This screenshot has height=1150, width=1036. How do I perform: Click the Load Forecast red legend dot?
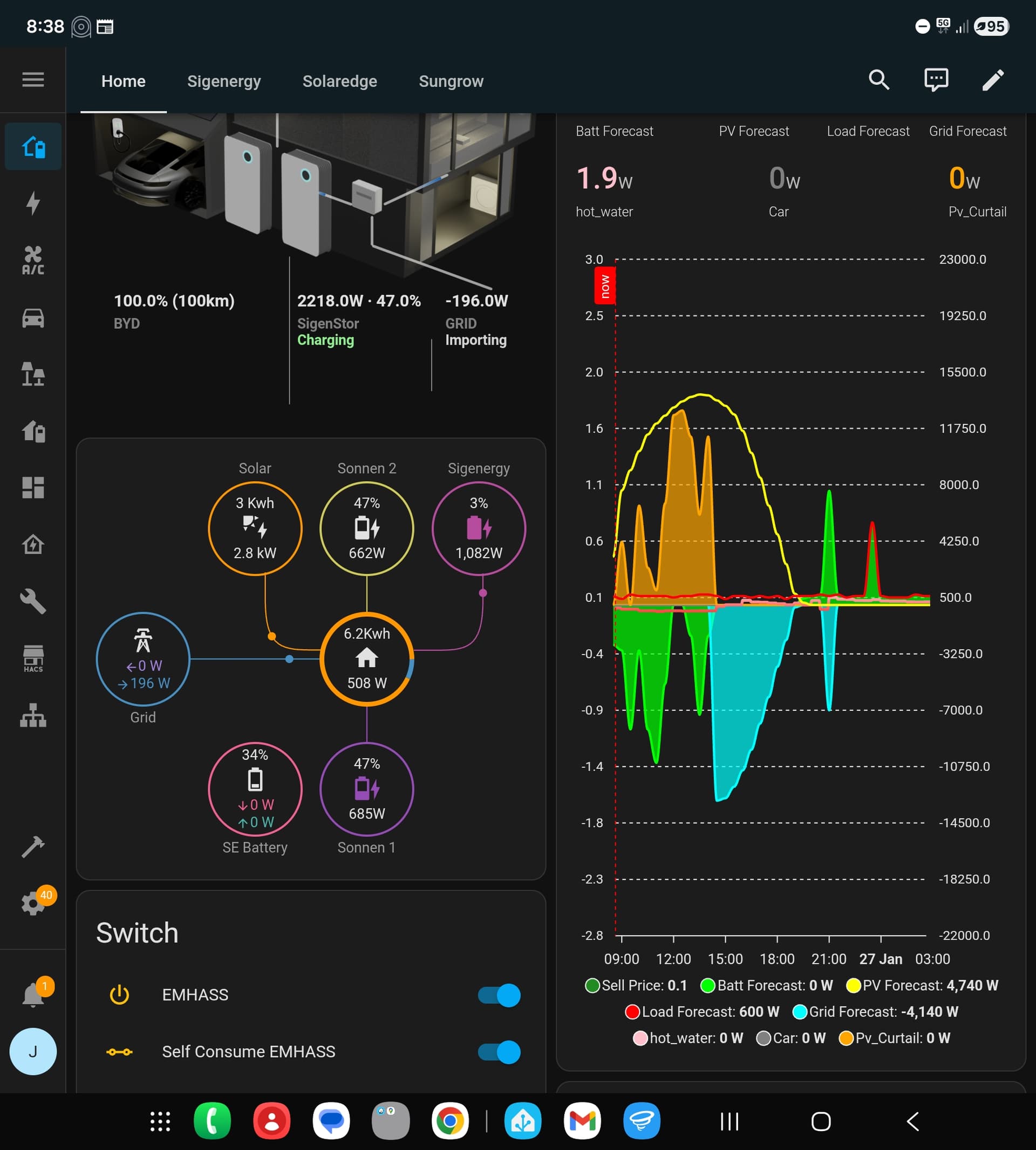point(632,1012)
